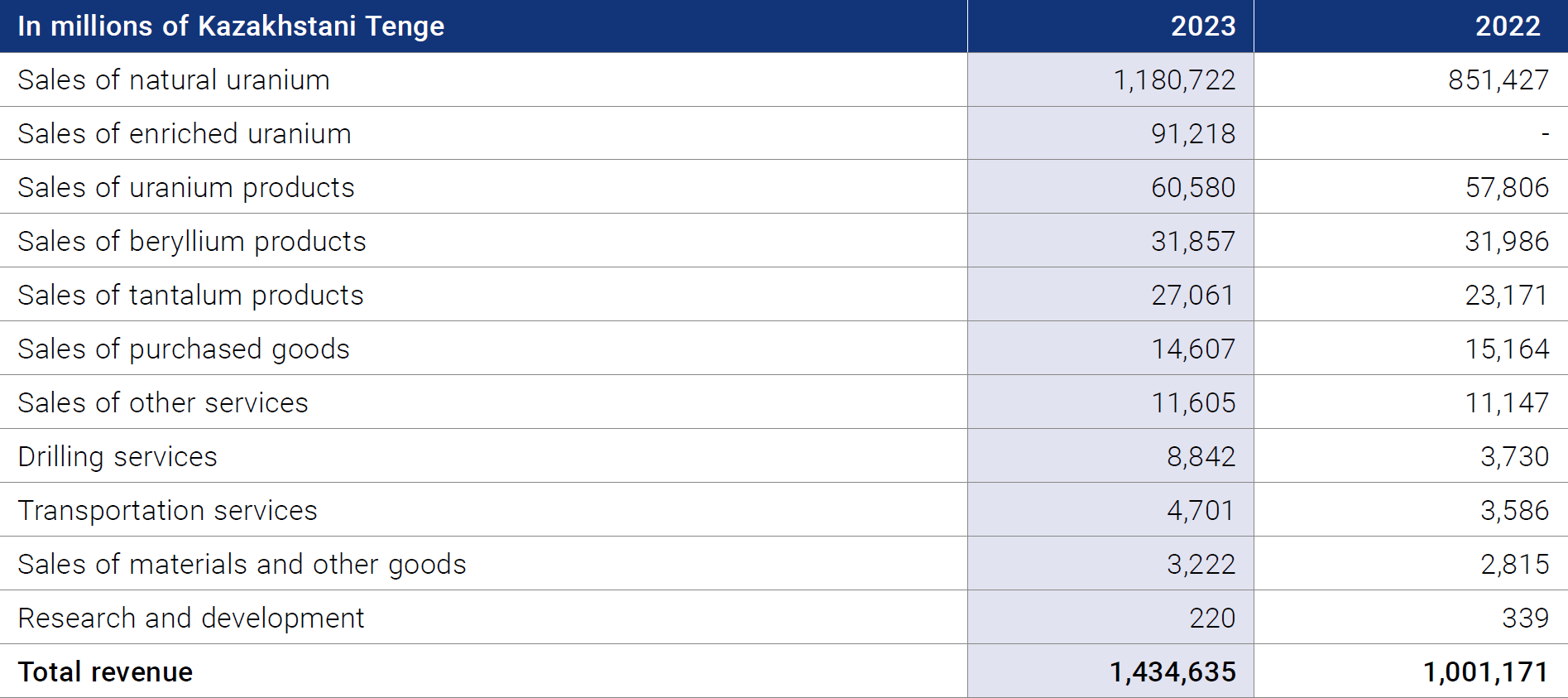Screen dimensions: 1568x698
Task: Select the Sales of natural uranium row label
Action: (174, 80)
